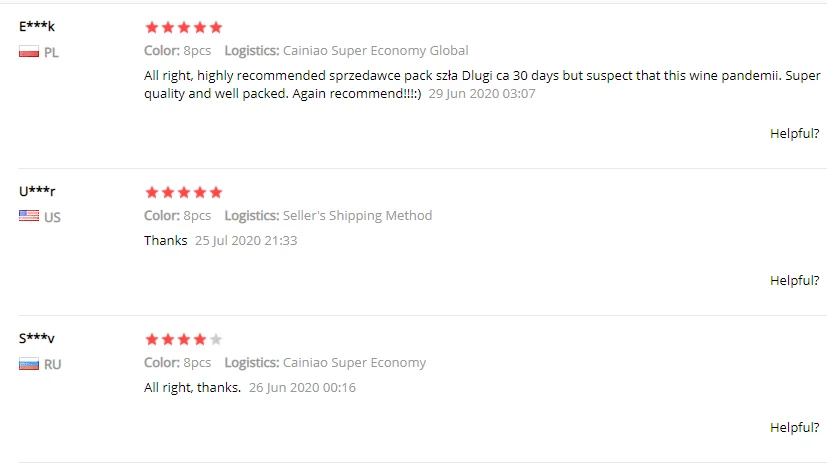Click the United States flag icon
827x466 pixels.
(29, 216)
